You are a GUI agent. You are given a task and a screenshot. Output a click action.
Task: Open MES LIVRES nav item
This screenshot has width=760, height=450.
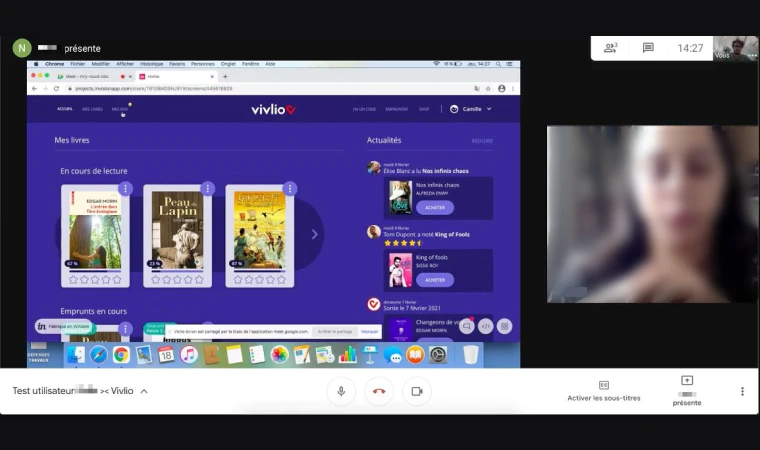pos(92,109)
